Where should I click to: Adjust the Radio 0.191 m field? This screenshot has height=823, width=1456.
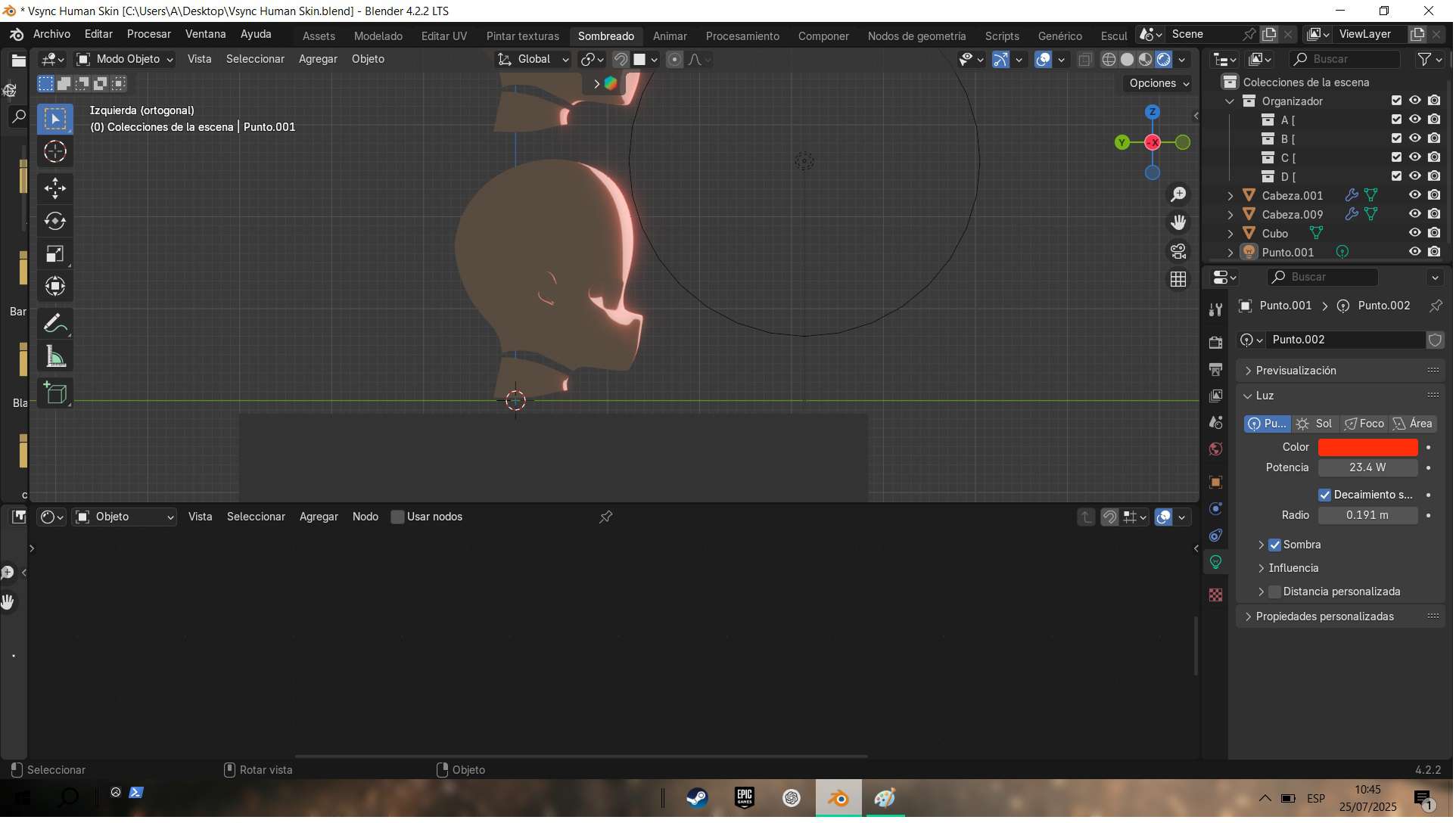point(1370,517)
